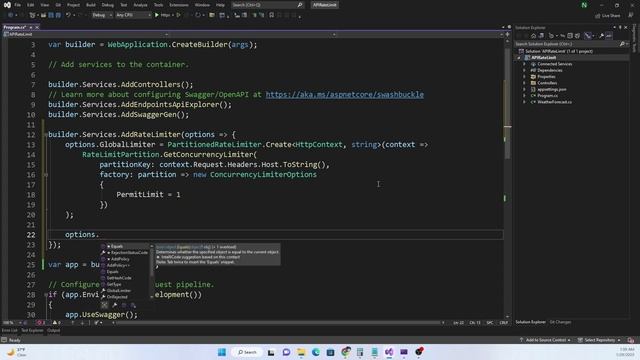The width and height of the screenshot is (640, 360).
Task: Open the Test Explorer tab
Action: point(32,330)
